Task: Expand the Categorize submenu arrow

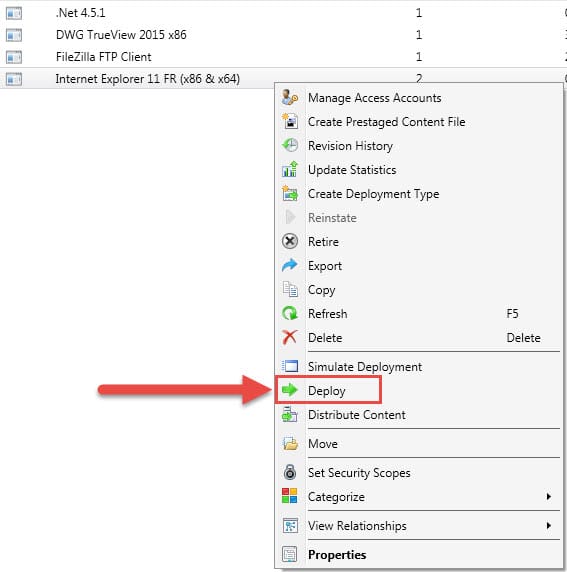Action: click(x=549, y=496)
